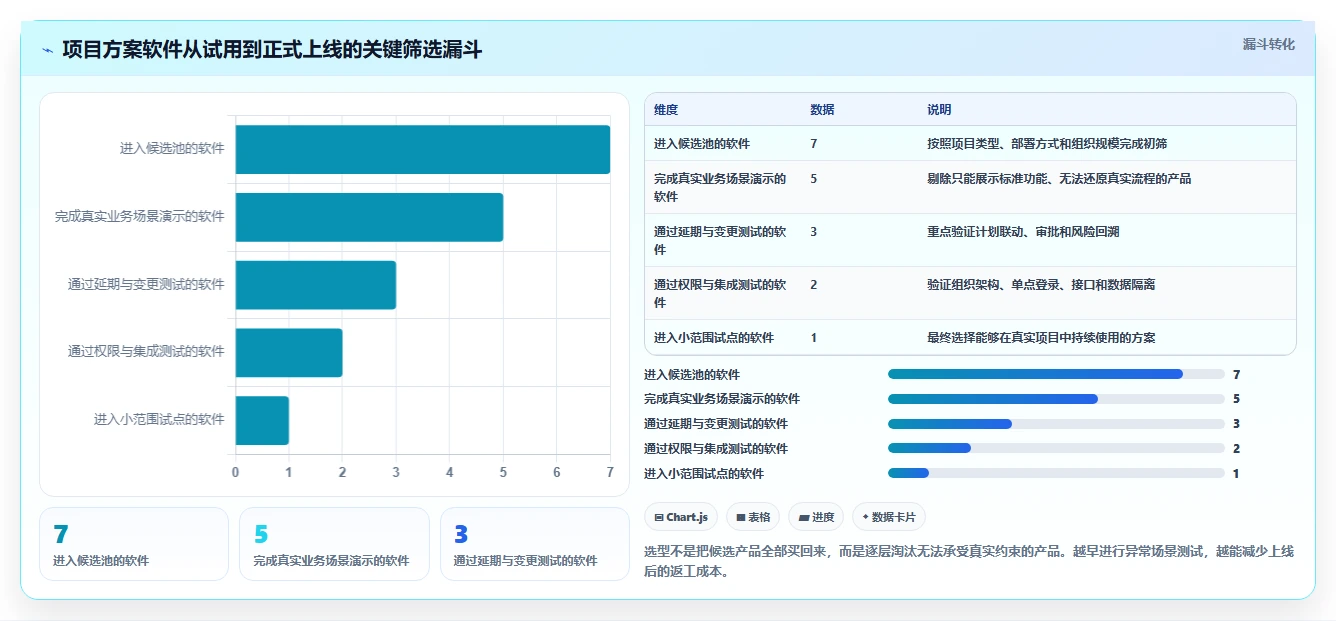Image resolution: width=1336 pixels, height=621 pixels.
Task: Click the 维度 column header
Action: pyautogui.click(x=666, y=110)
